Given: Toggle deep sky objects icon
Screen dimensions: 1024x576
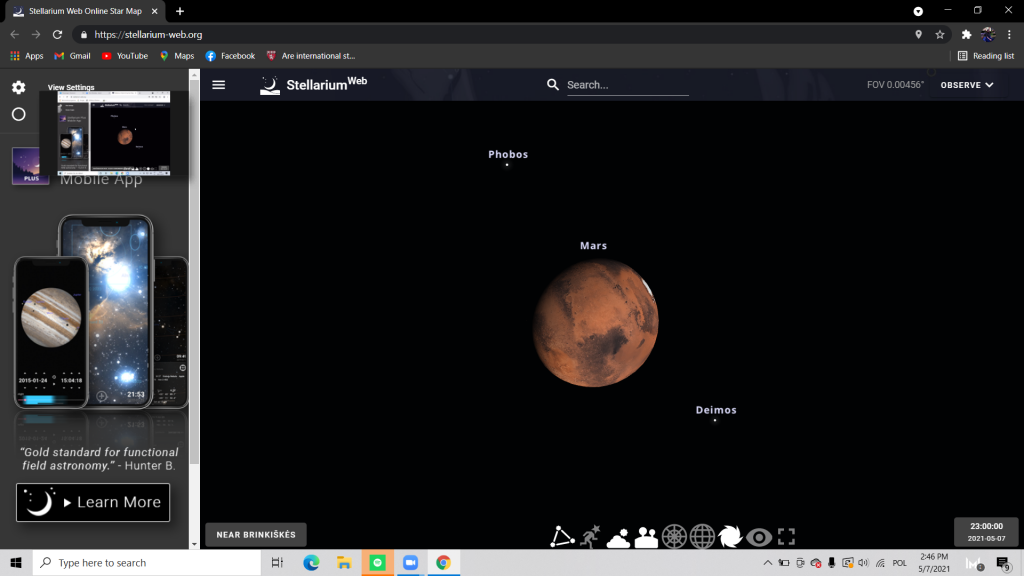Looking at the screenshot, I should 731,537.
